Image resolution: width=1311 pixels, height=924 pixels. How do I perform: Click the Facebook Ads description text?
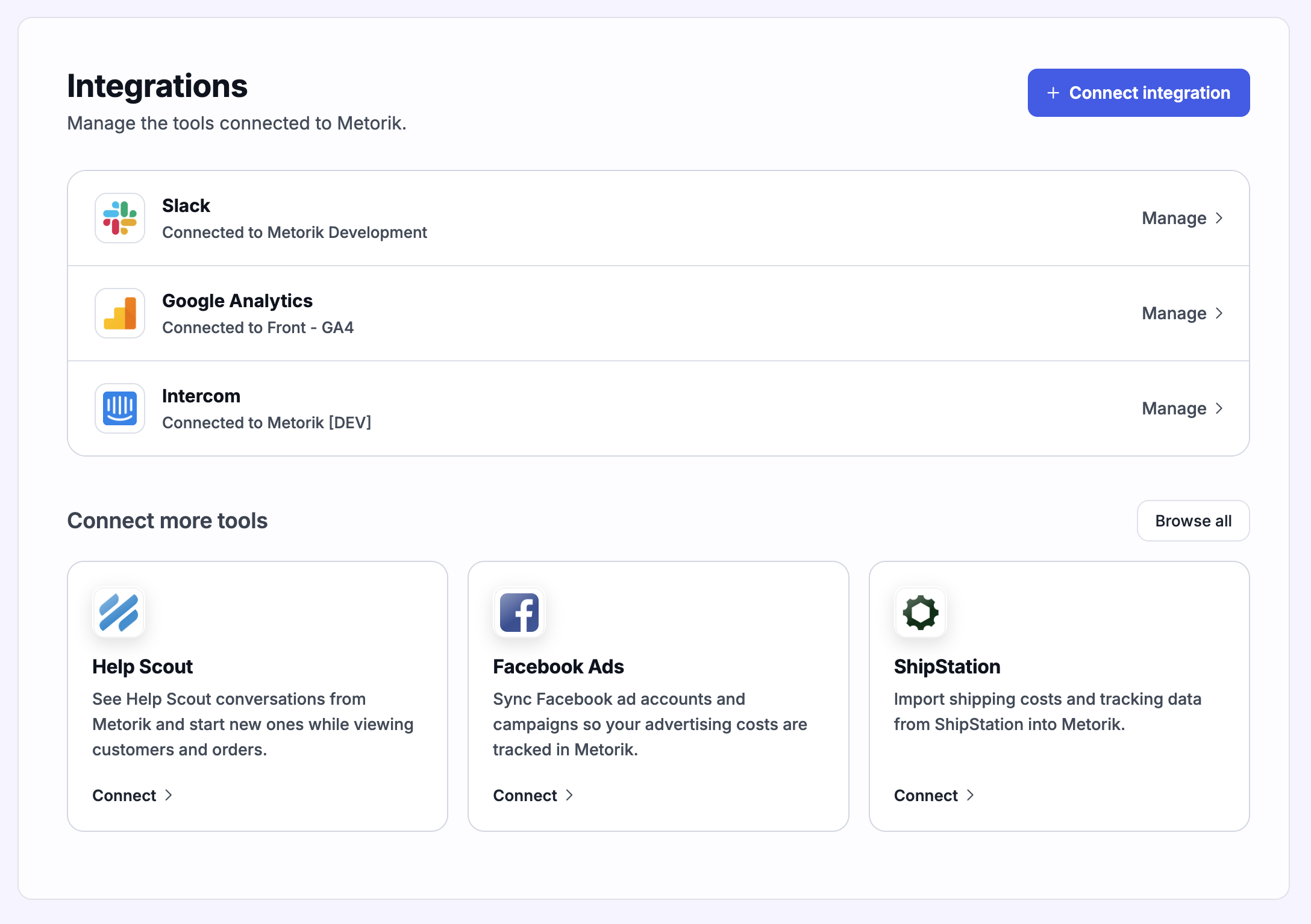point(650,724)
